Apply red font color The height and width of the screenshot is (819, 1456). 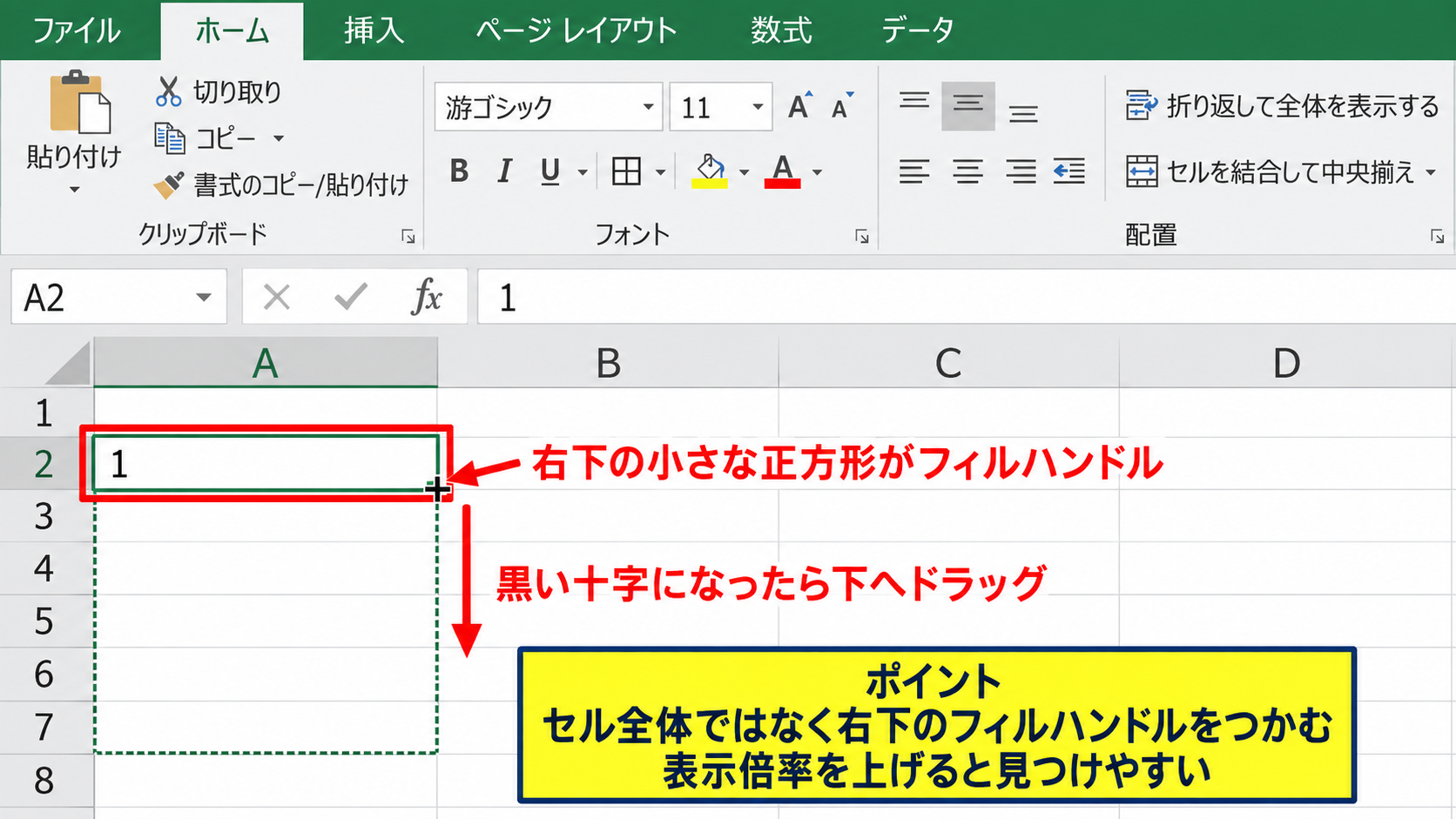coord(783,171)
